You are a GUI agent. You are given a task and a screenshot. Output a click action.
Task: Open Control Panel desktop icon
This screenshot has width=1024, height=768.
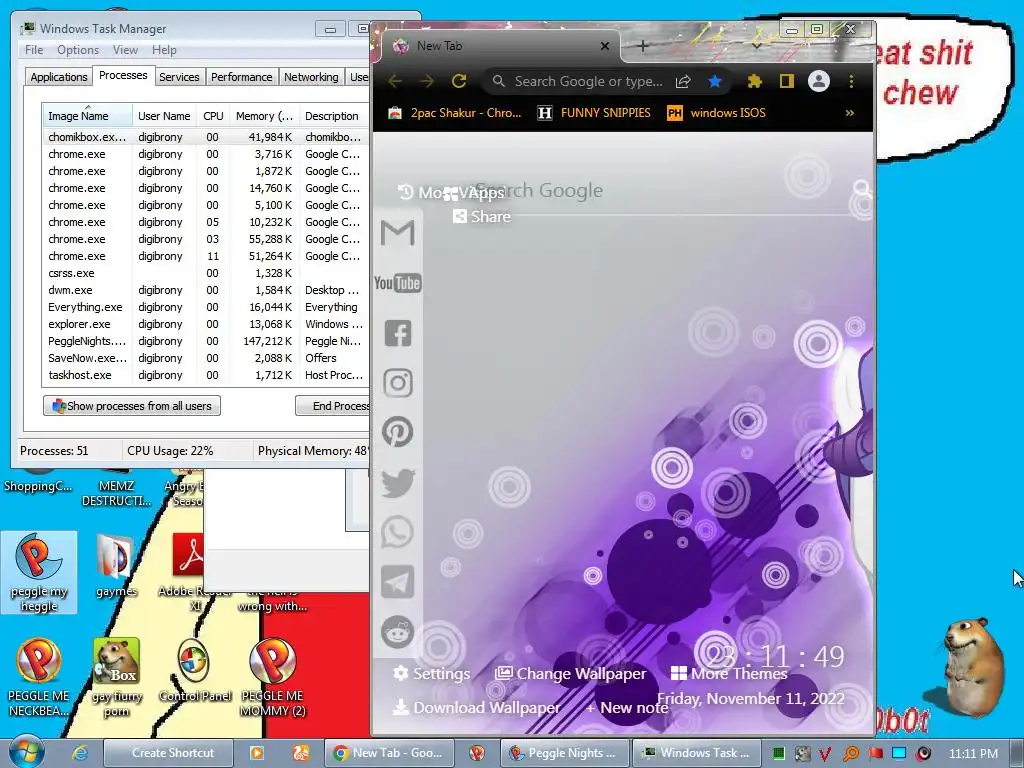[x=195, y=670]
